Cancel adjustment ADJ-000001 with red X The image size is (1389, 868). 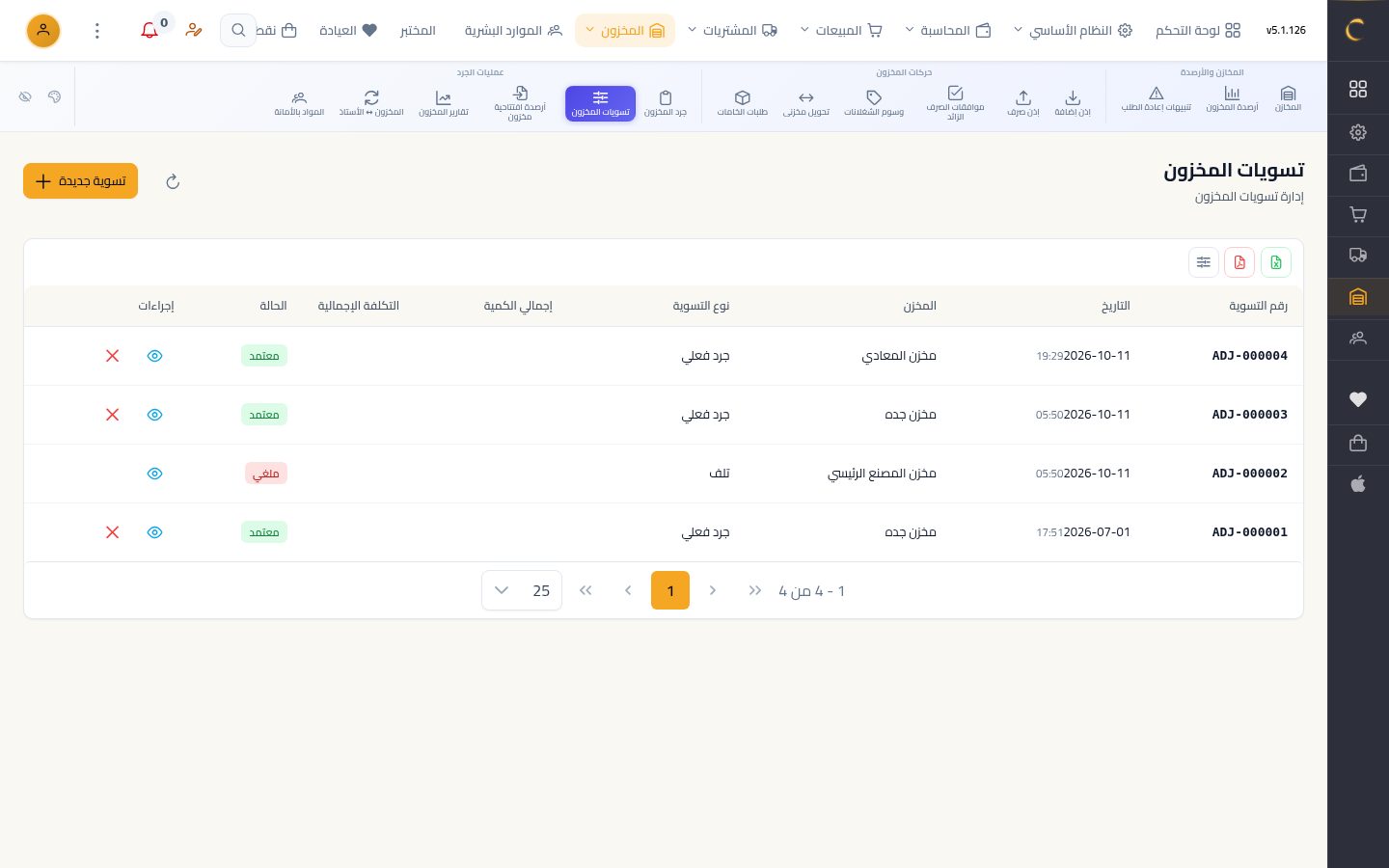[113, 532]
